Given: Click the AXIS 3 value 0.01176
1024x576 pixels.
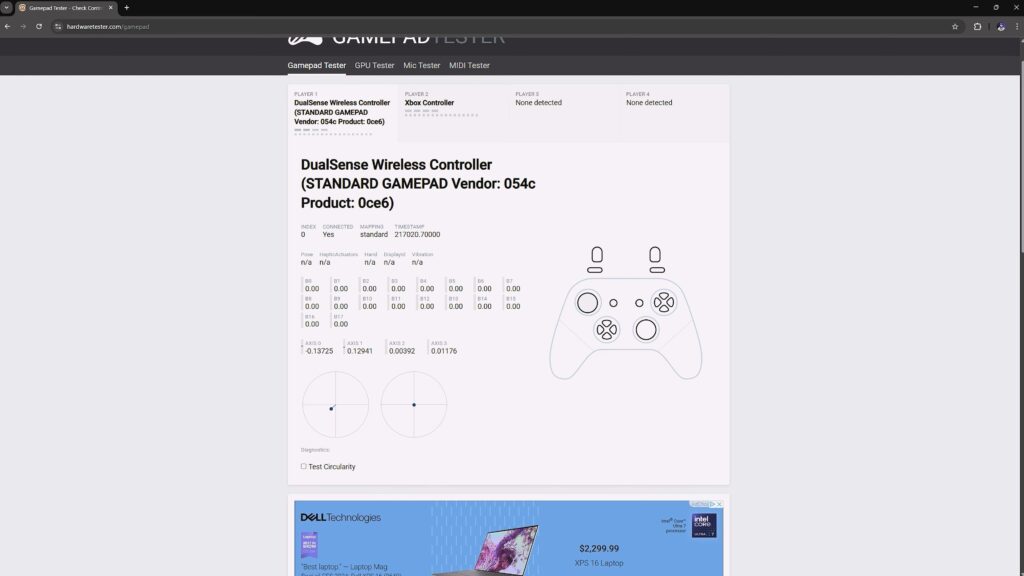Looking at the screenshot, I should tap(444, 351).
